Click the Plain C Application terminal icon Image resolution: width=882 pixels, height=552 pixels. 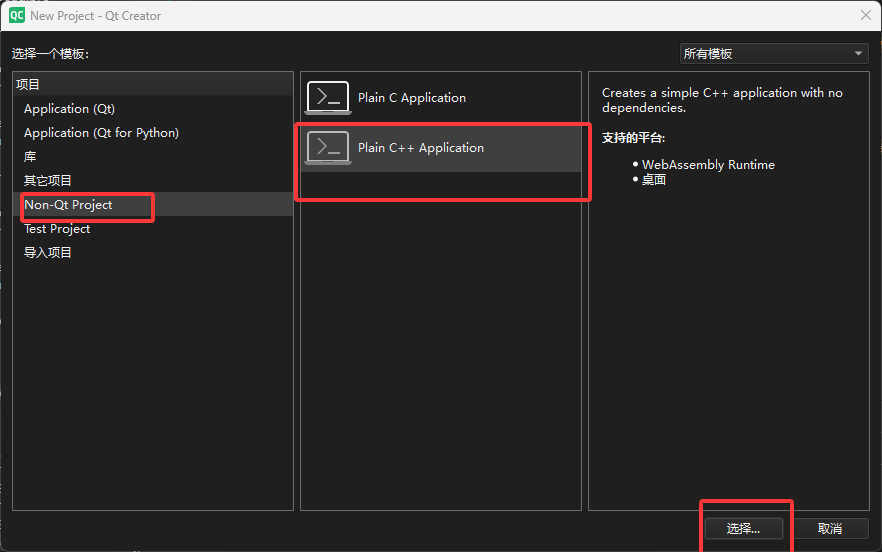[x=328, y=97]
